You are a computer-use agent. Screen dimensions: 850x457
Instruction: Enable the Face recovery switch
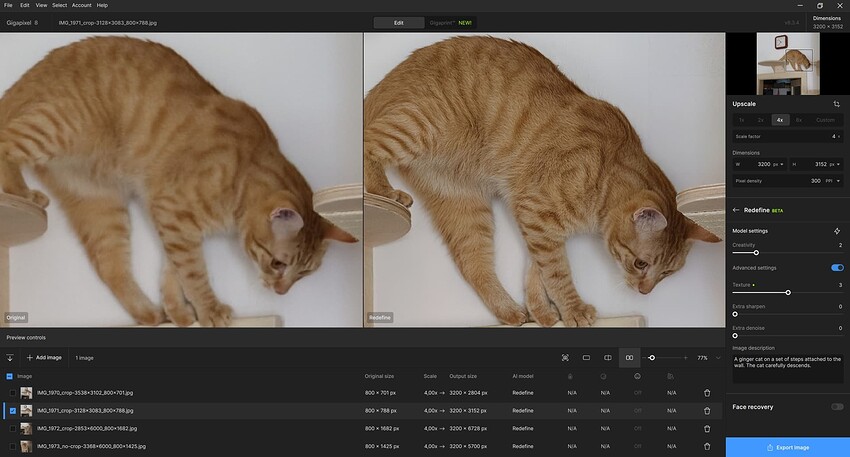837,407
